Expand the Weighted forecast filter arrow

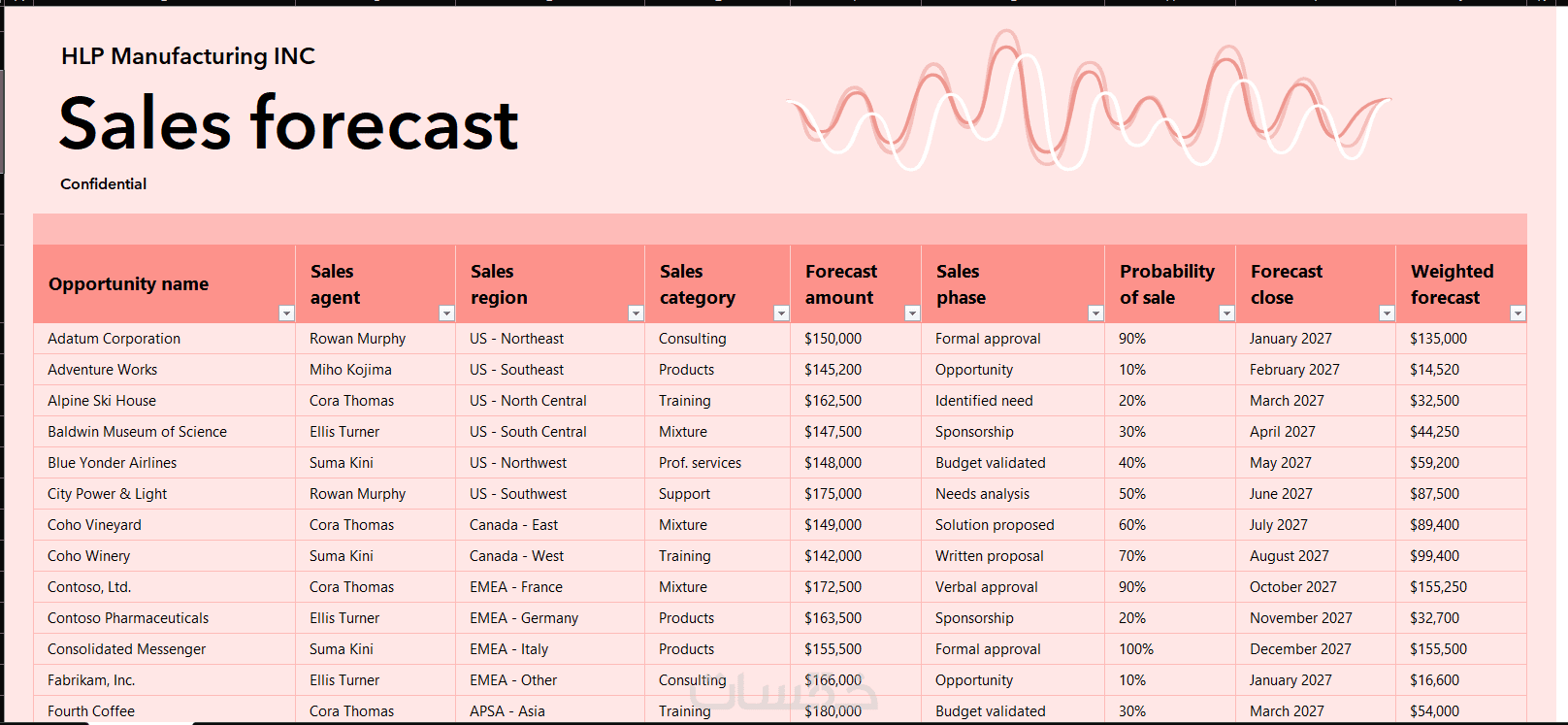pos(1518,313)
